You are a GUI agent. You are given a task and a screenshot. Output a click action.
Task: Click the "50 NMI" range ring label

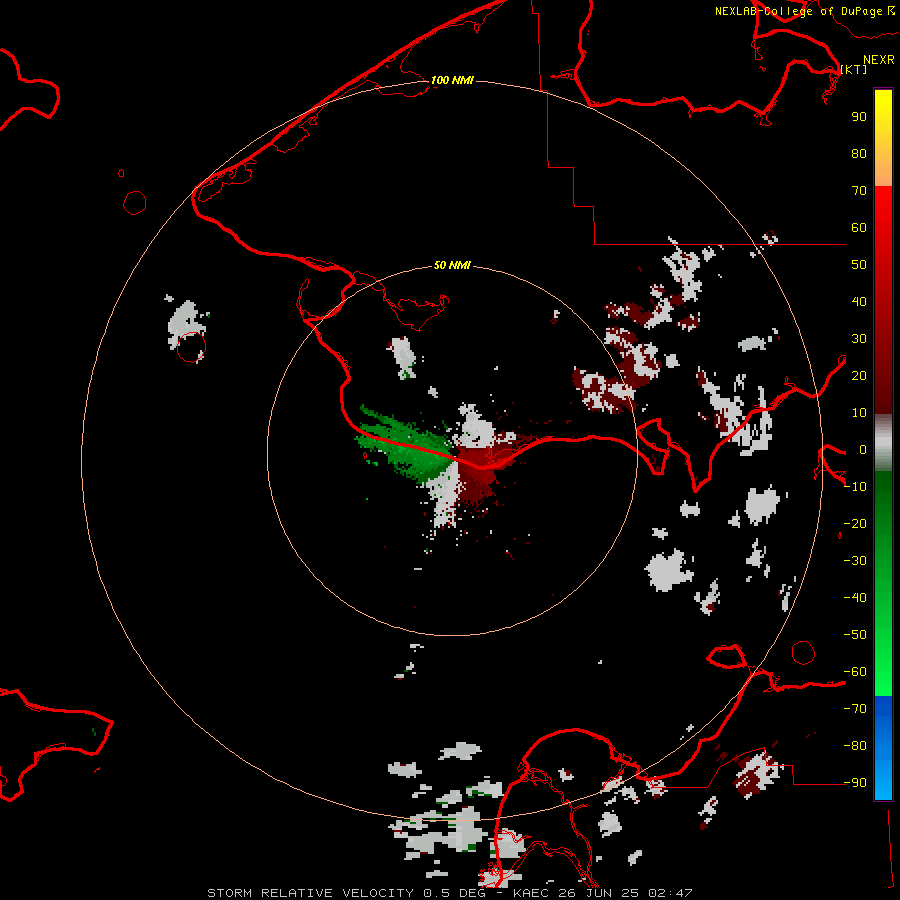click(452, 265)
